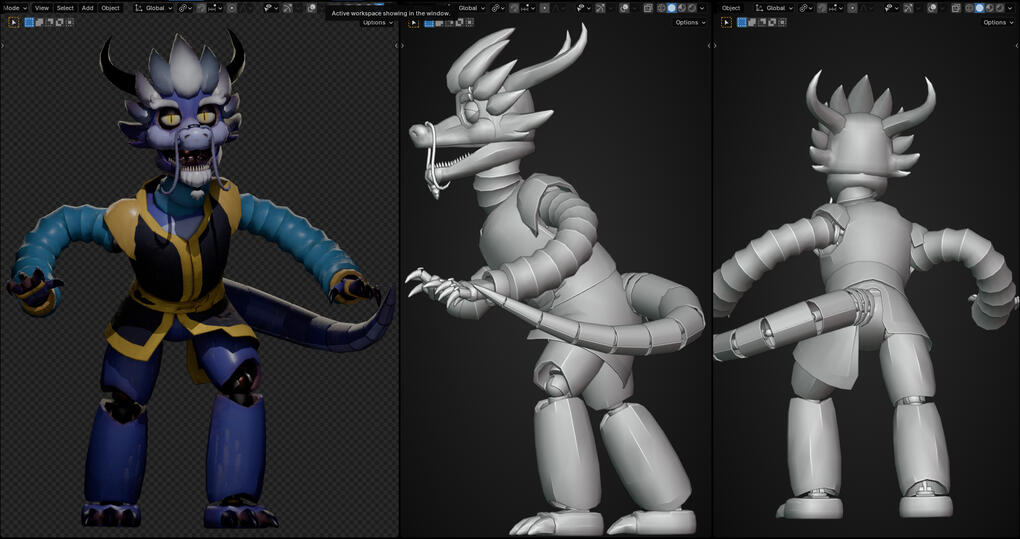1020x539 pixels.
Task: Open Global transform orientation dropdown in middle viewport
Action: pyautogui.click(x=472, y=8)
